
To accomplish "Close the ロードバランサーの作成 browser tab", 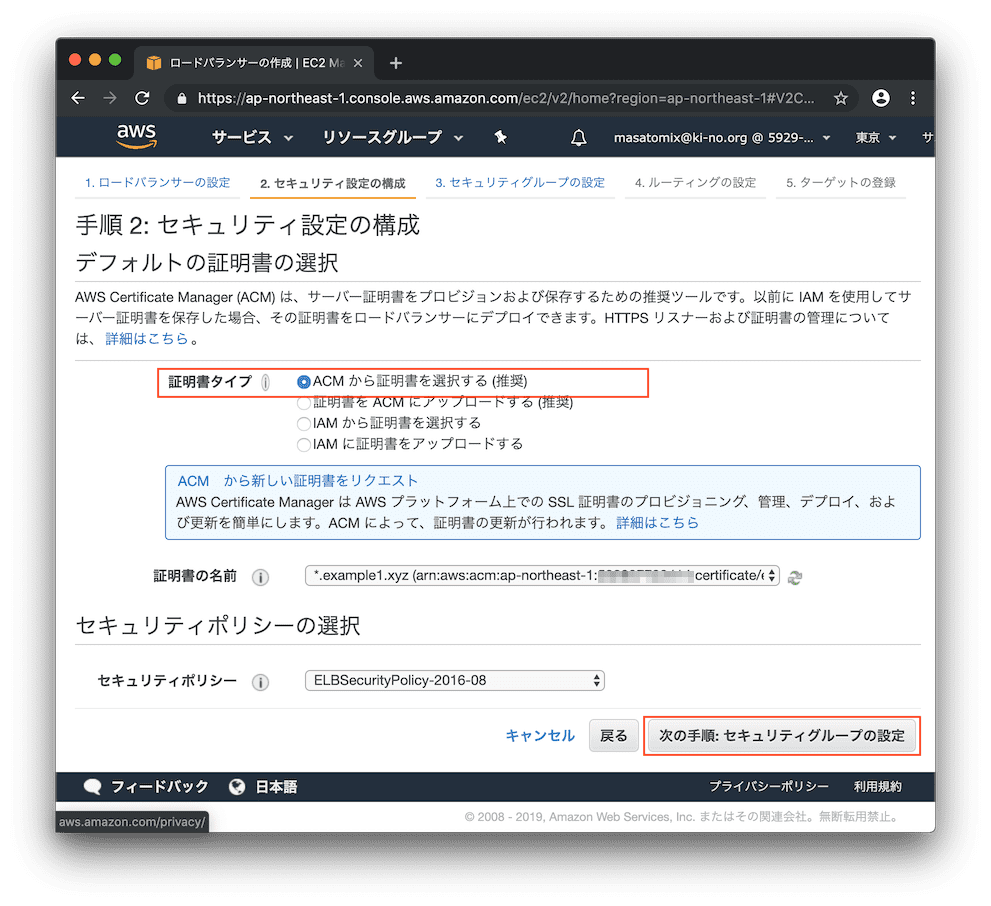I will (358, 63).
